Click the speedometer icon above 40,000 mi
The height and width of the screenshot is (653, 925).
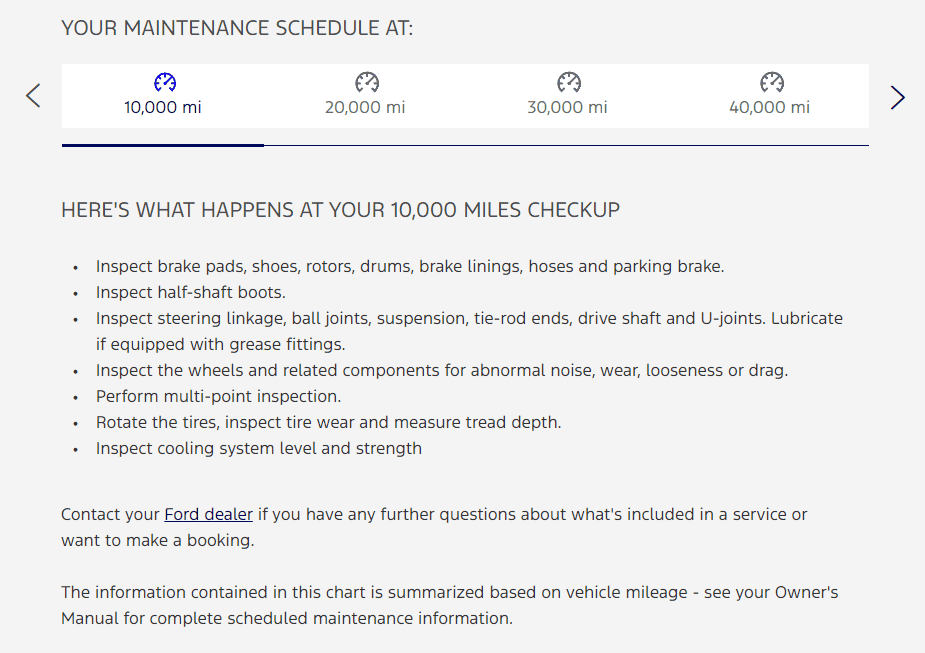click(771, 82)
